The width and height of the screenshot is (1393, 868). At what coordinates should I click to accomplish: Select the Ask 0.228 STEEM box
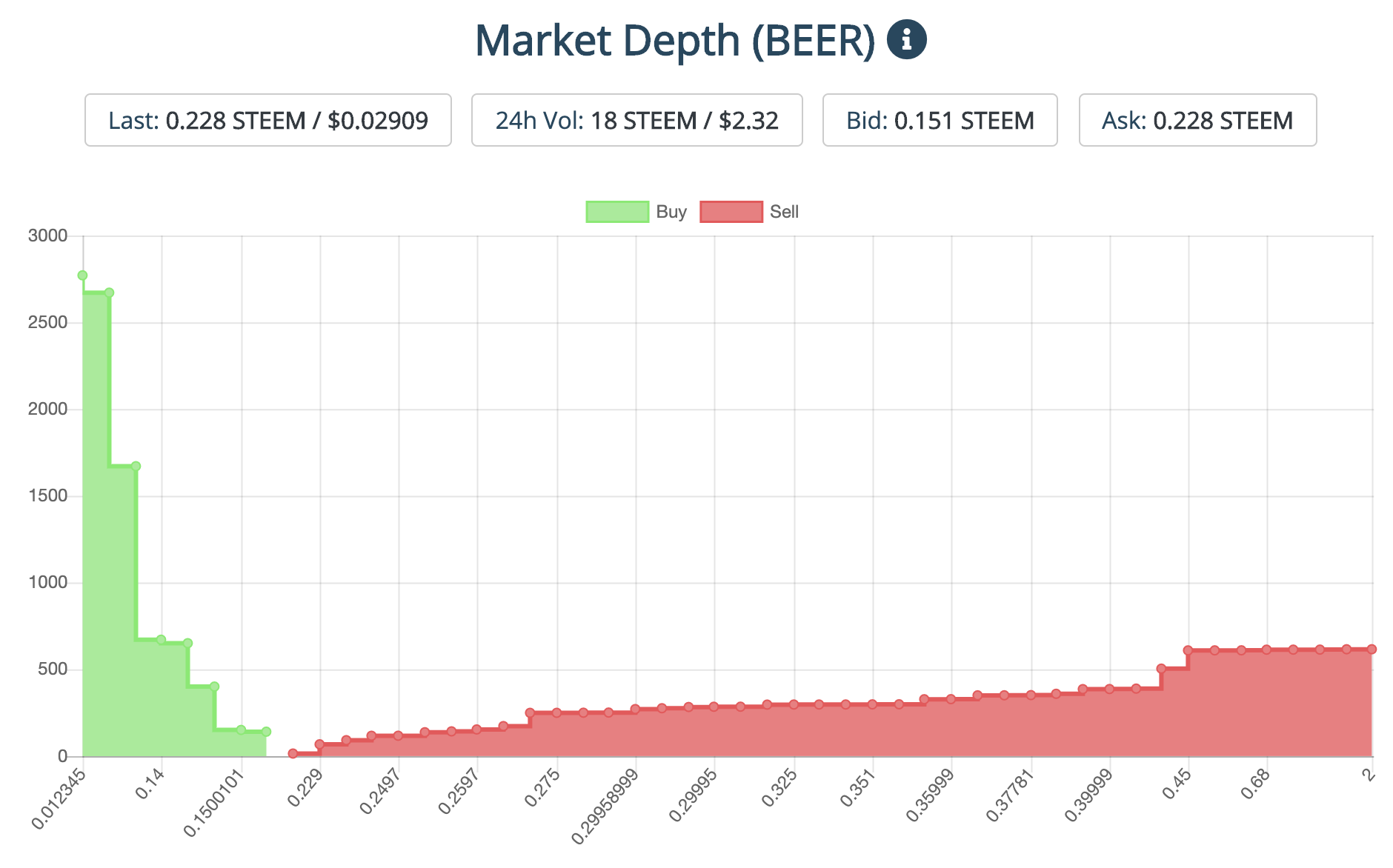(1197, 120)
